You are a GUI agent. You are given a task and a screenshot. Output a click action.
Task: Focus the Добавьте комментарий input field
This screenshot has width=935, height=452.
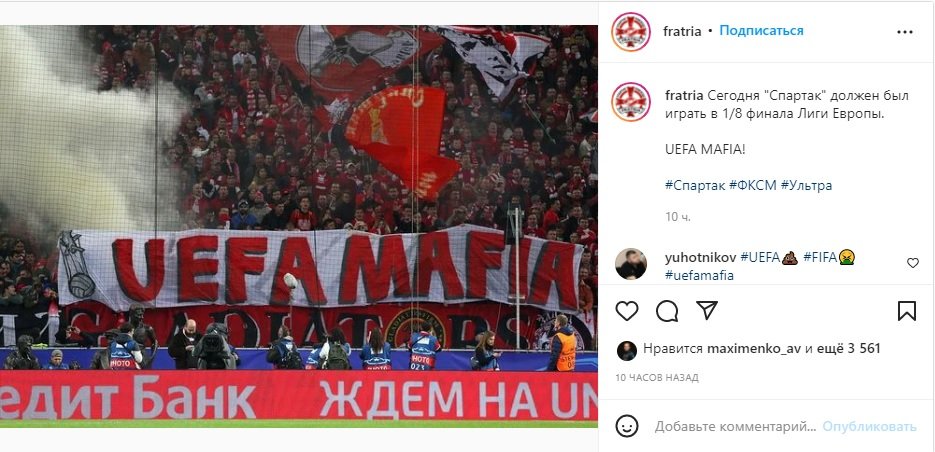735,426
